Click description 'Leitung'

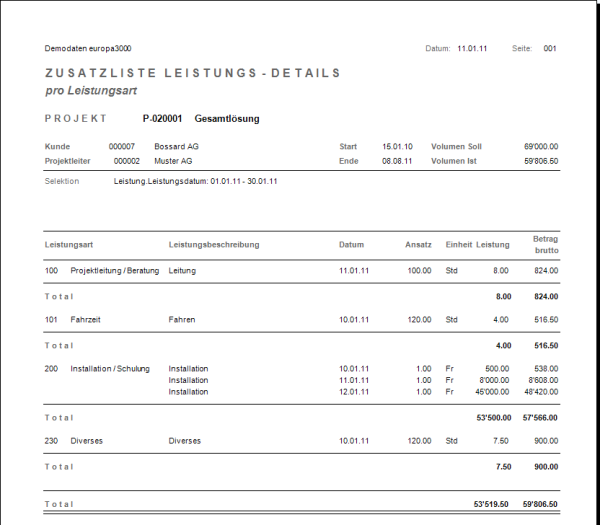point(182,271)
